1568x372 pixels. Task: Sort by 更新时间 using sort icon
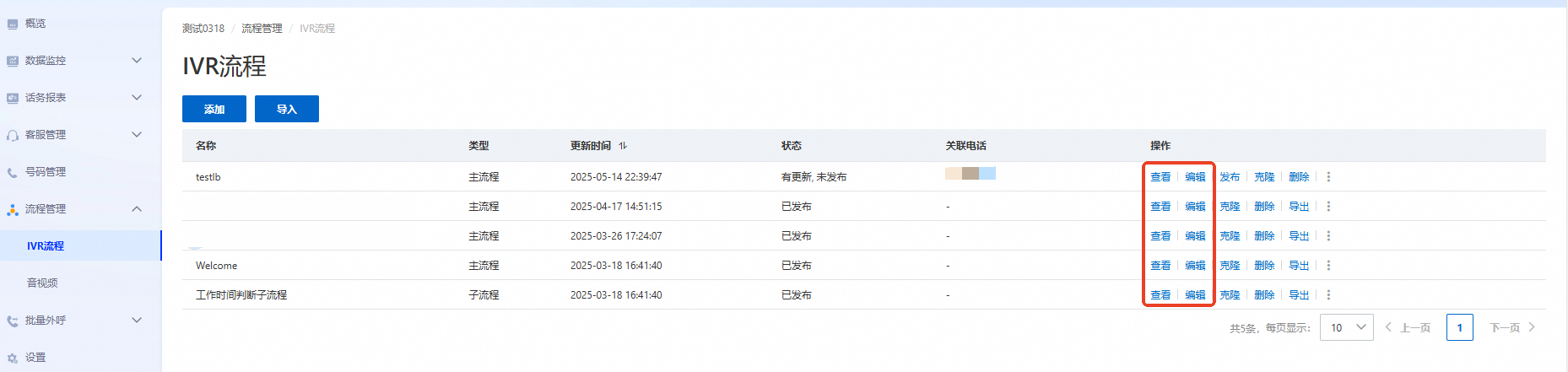click(623, 146)
